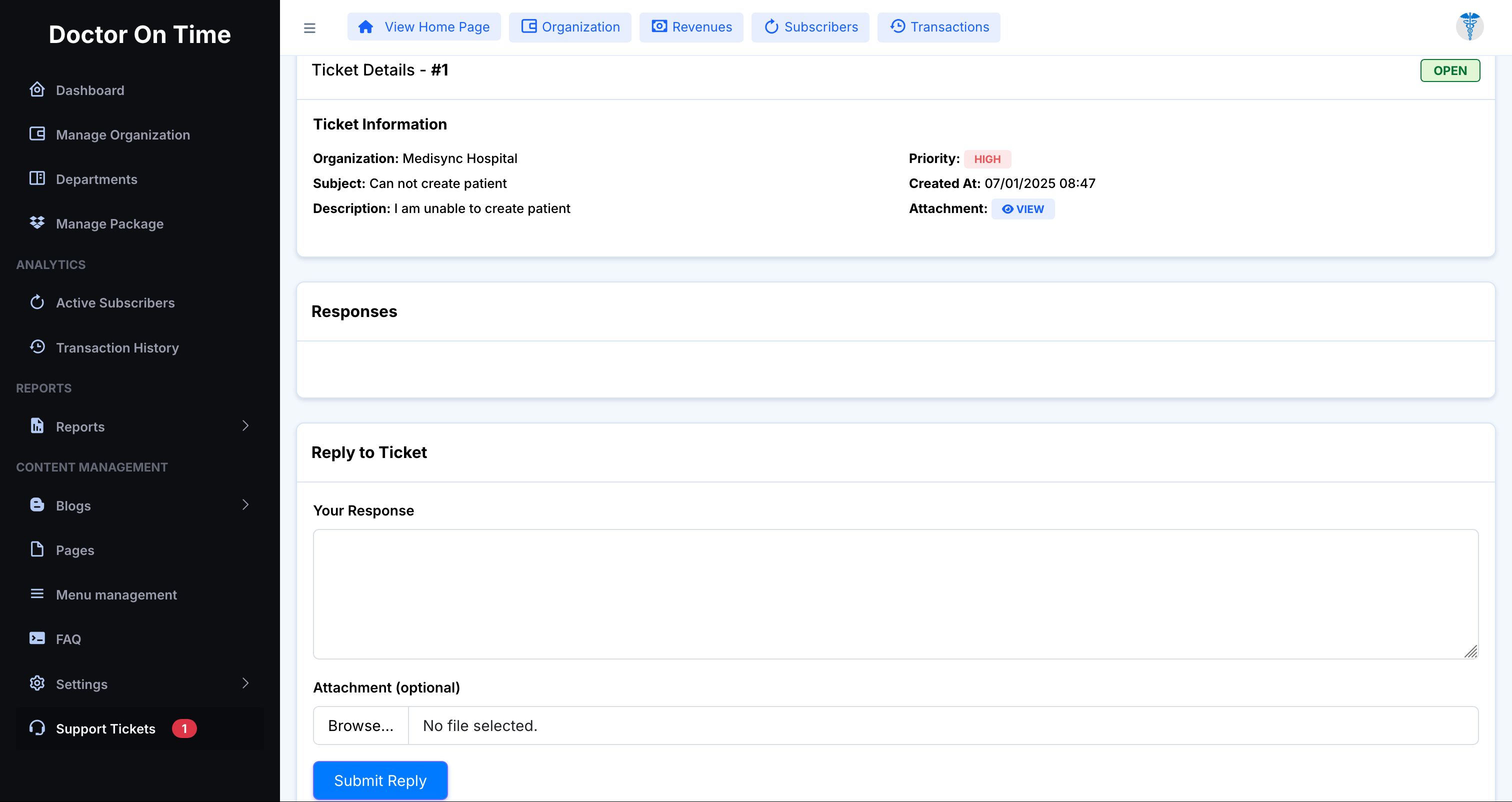Click the Transaction History clock icon
The height and width of the screenshot is (802, 1512).
(37, 347)
